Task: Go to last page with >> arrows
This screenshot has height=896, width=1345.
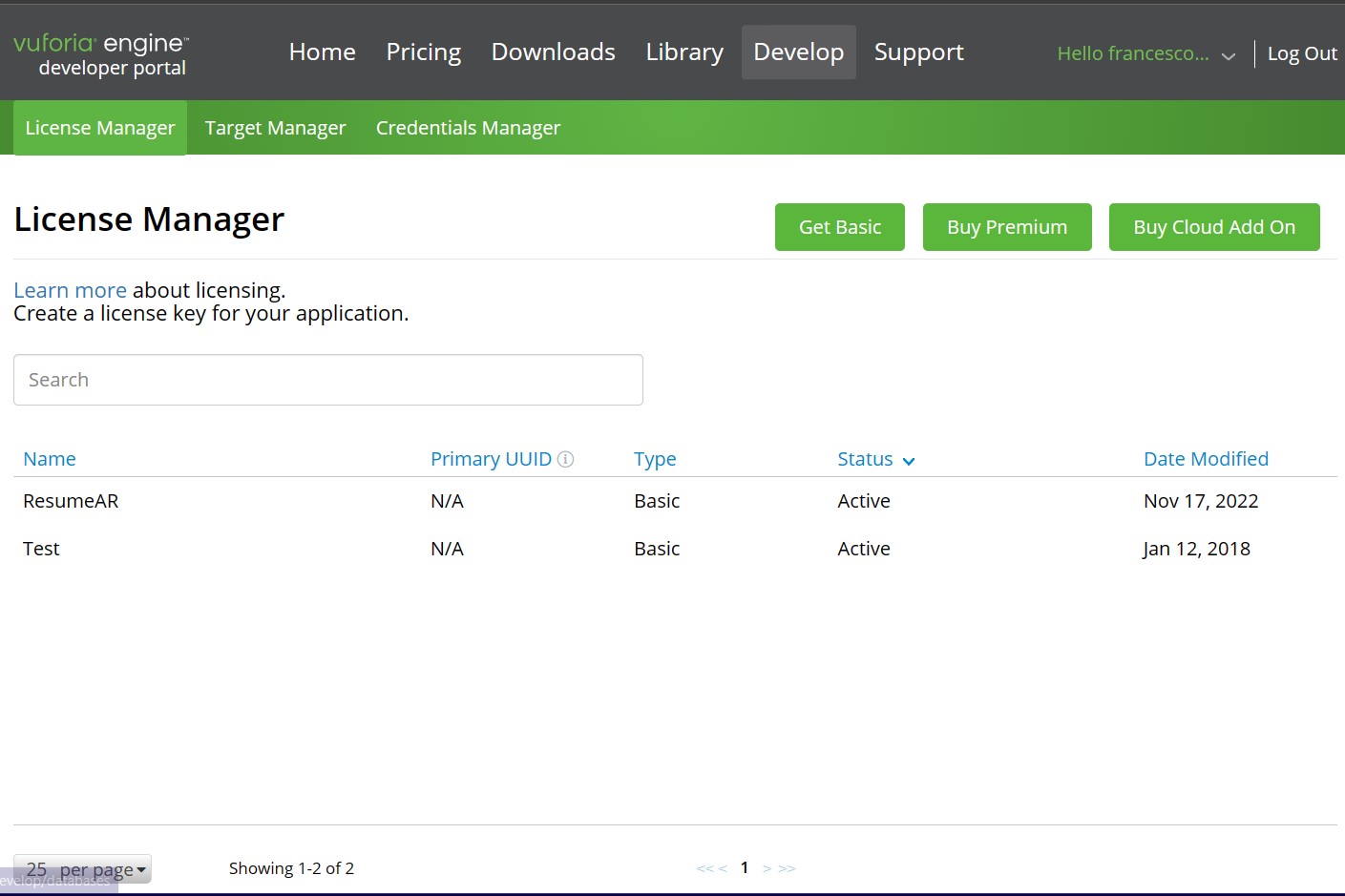Action: (x=787, y=868)
